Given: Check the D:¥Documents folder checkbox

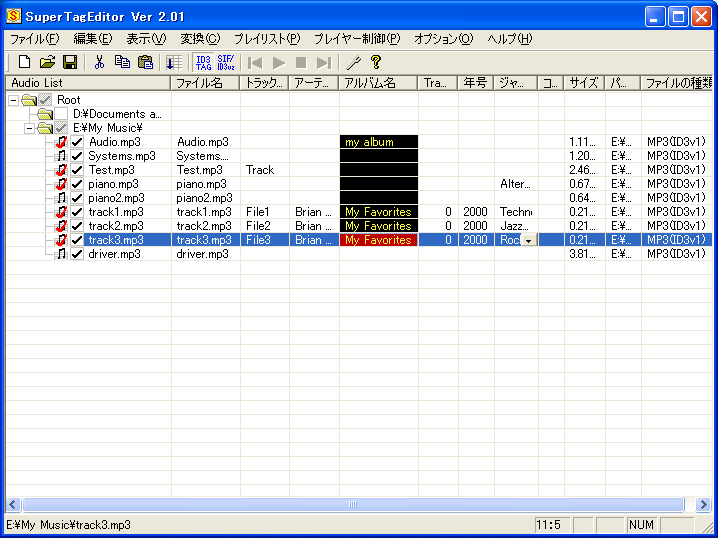Looking at the screenshot, I should (x=61, y=114).
